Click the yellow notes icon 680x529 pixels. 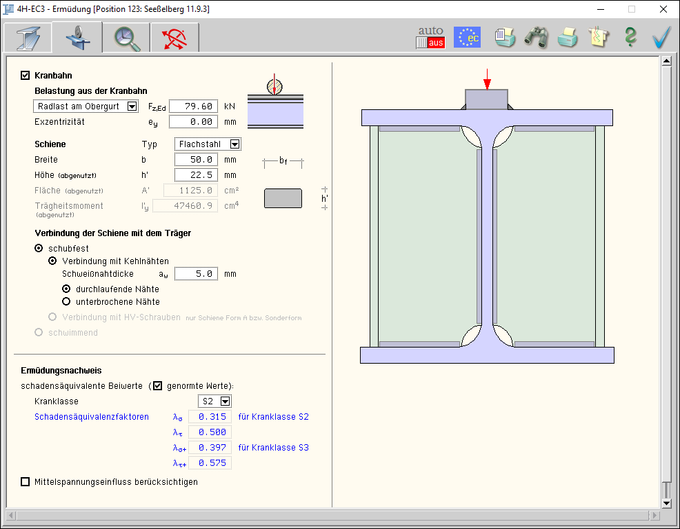click(x=598, y=37)
